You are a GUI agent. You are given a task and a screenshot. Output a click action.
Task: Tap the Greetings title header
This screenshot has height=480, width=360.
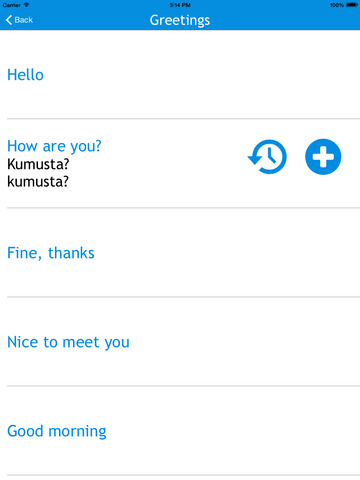(x=180, y=20)
